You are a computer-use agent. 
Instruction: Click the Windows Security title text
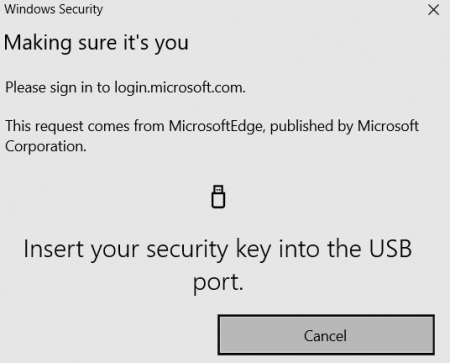tap(54, 9)
